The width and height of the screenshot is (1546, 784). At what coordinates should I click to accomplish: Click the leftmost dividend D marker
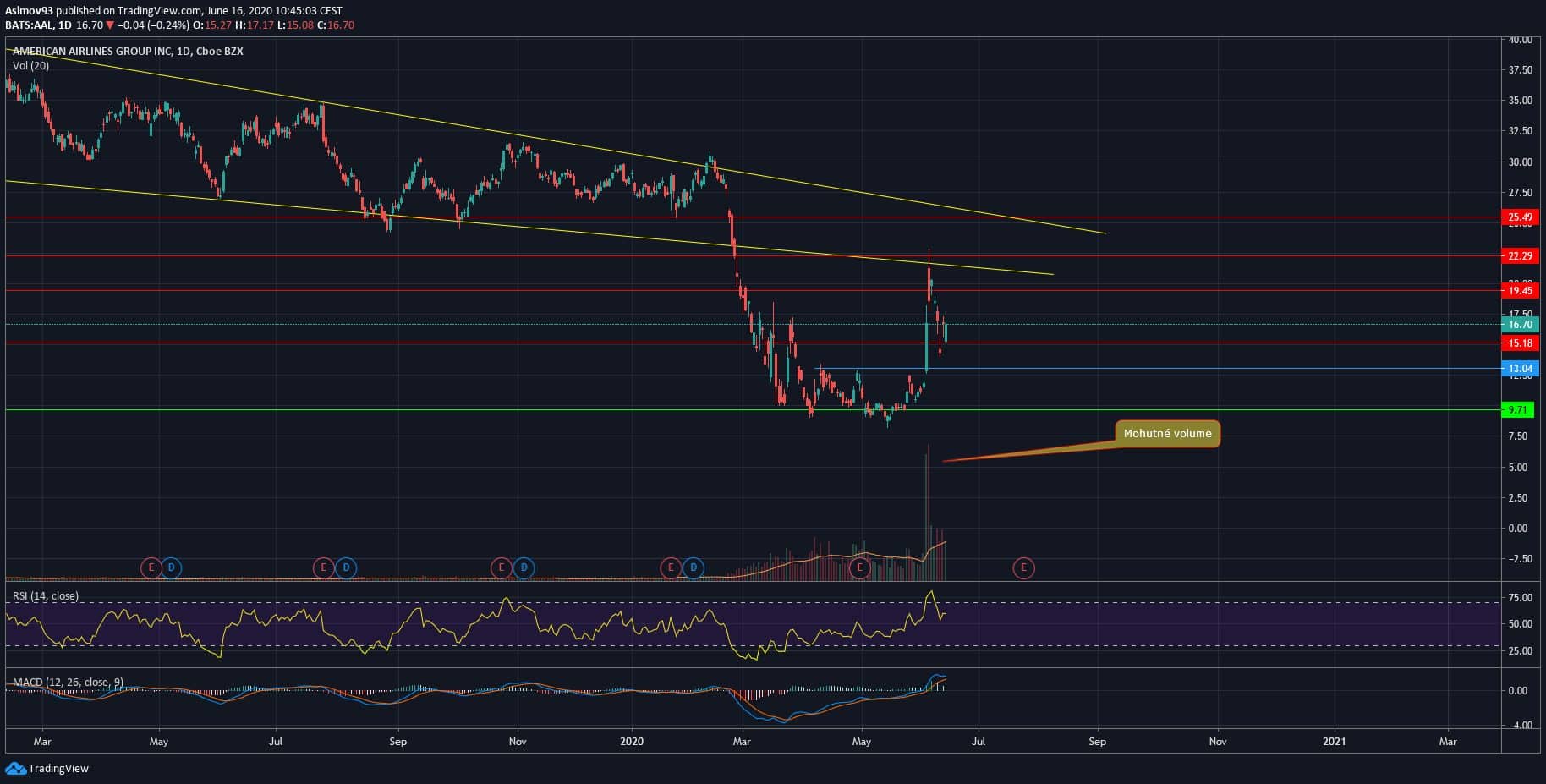point(171,567)
